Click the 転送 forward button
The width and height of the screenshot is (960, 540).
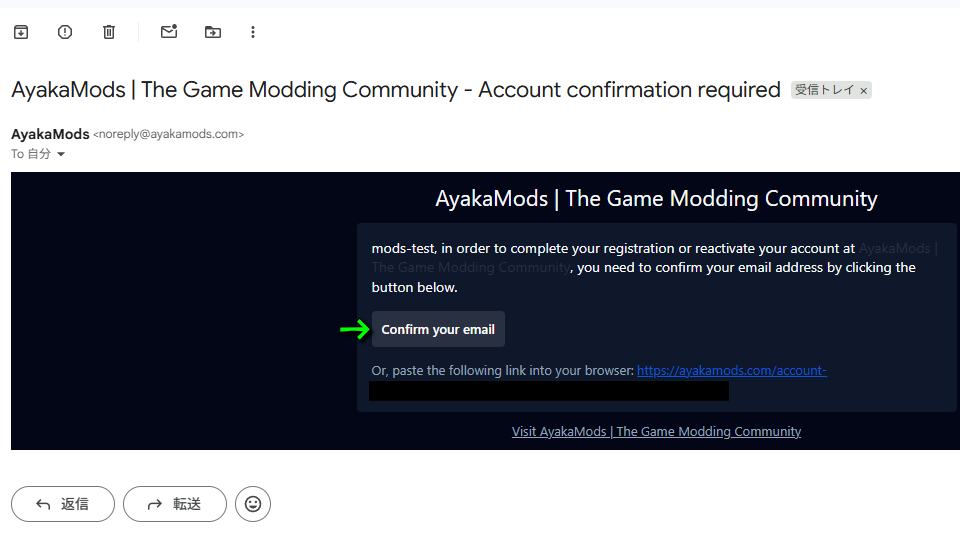coord(175,504)
